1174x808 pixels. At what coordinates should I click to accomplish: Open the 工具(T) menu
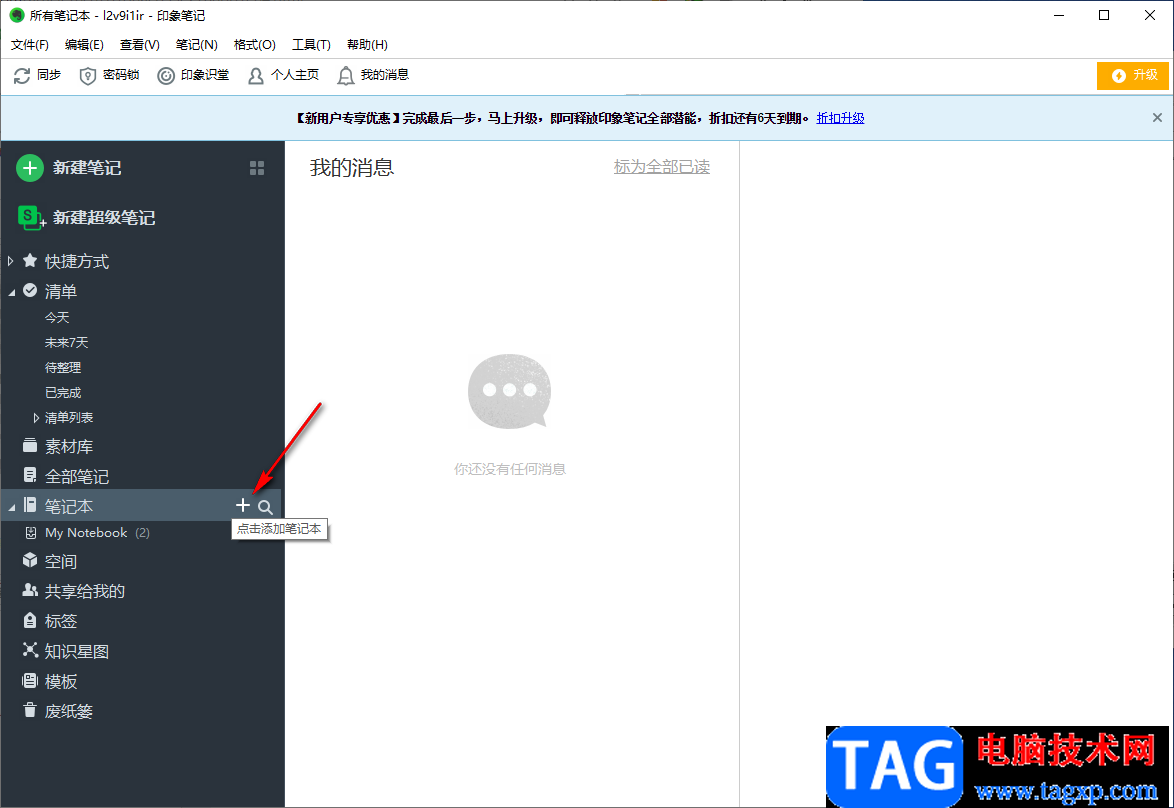pos(311,45)
